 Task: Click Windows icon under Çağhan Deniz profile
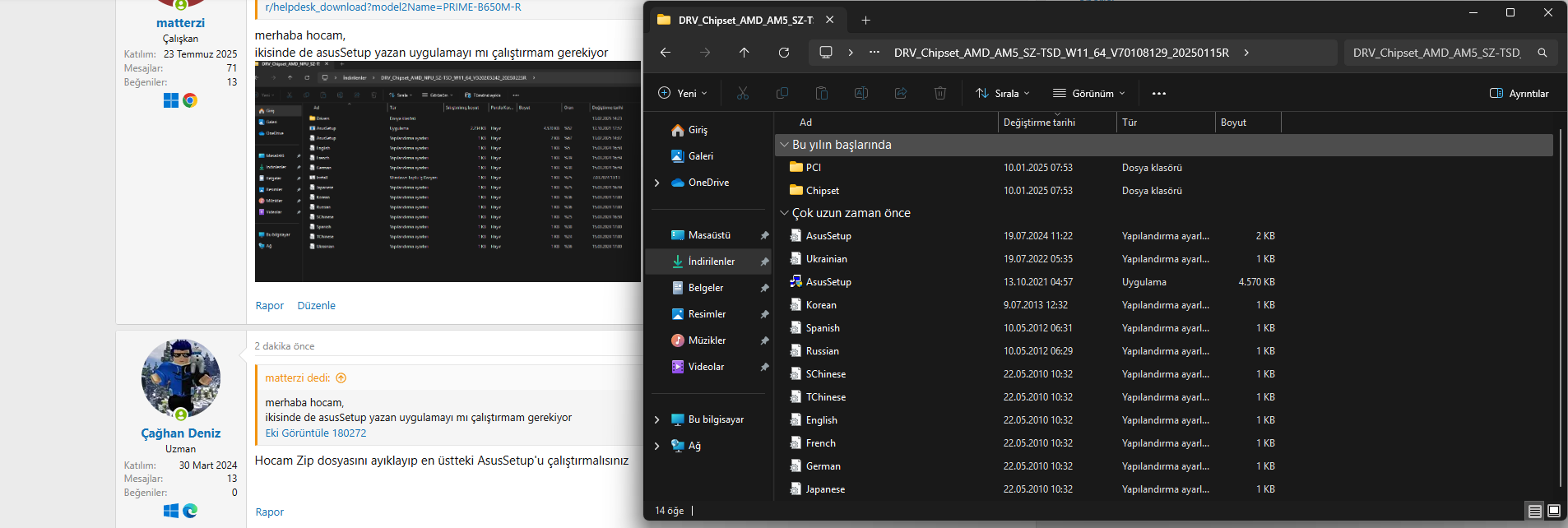[171, 511]
